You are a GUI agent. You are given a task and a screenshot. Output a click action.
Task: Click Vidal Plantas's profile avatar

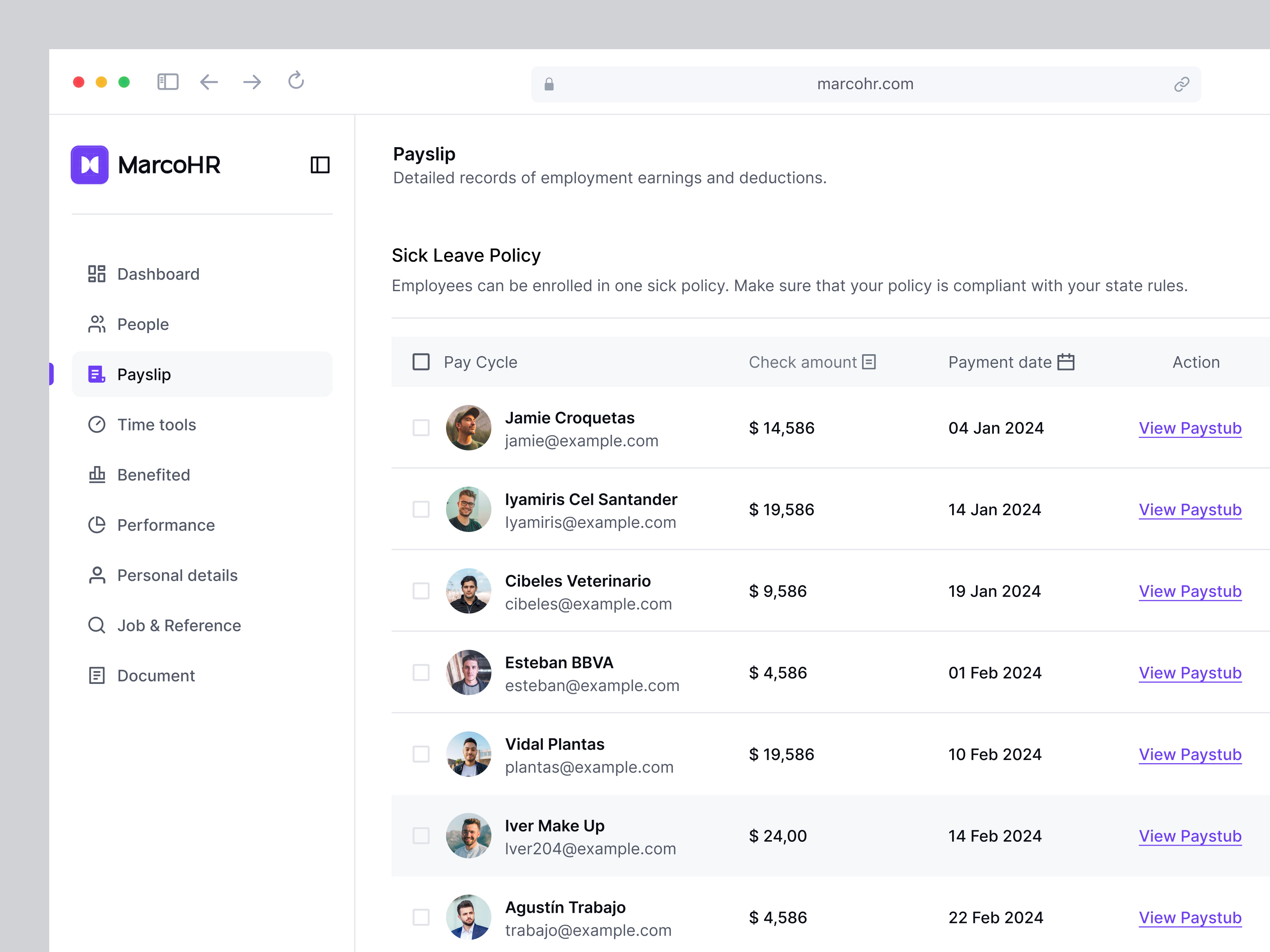(468, 754)
